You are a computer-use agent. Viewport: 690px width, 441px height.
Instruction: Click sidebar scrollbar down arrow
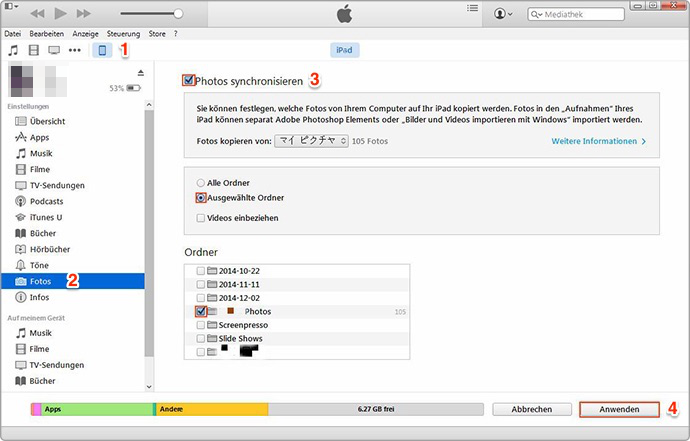coord(149,387)
